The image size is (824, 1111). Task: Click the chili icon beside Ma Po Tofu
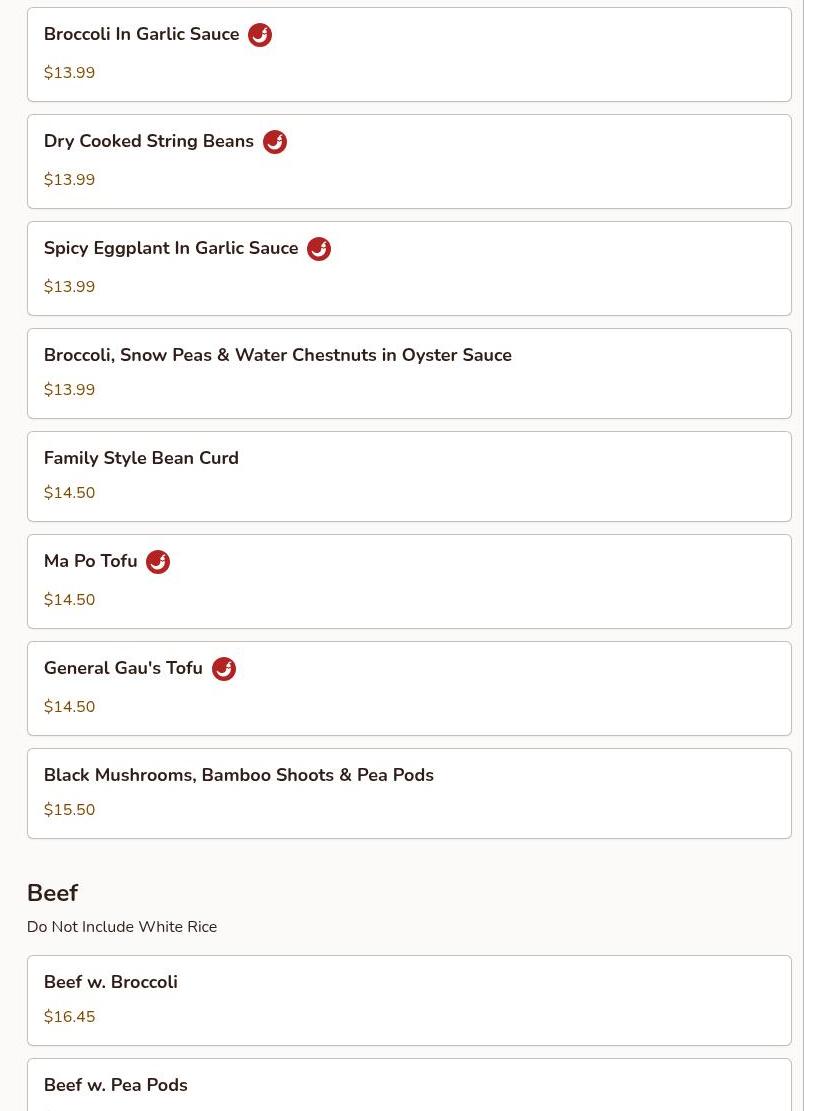pyautogui.click(x=158, y=562)
